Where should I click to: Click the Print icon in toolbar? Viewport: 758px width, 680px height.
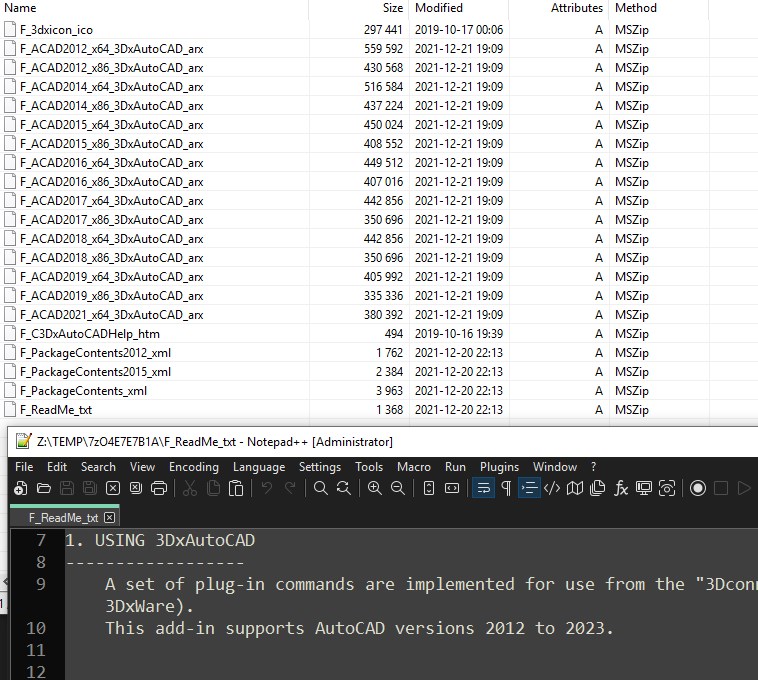(159, 489)
